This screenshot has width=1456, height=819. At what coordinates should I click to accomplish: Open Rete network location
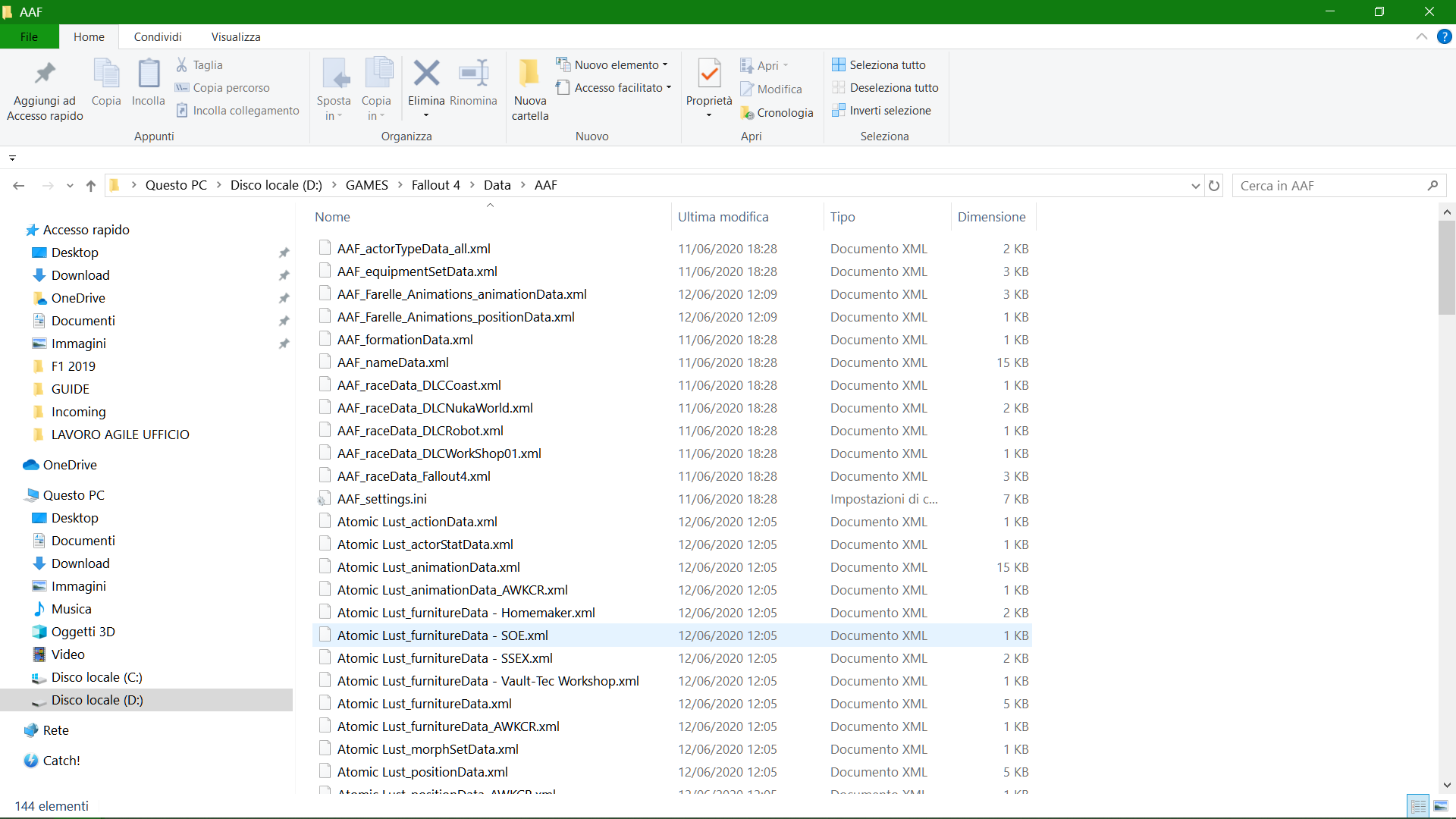pos(55,730)
